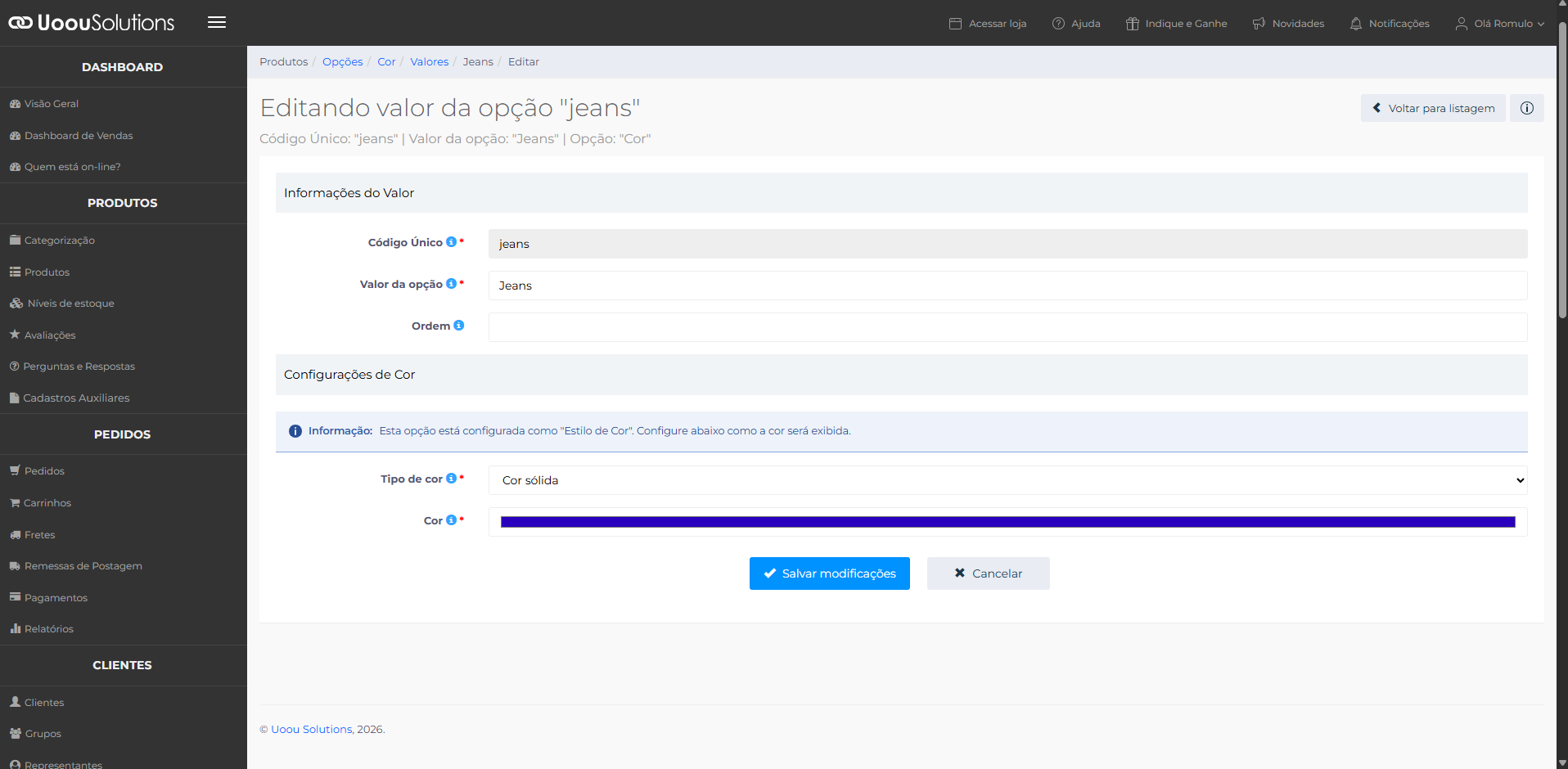The height and width of the screenshot is (769, 1568).
Task: Click the Acessar loja store icon
Action: [x=955, y=24]
